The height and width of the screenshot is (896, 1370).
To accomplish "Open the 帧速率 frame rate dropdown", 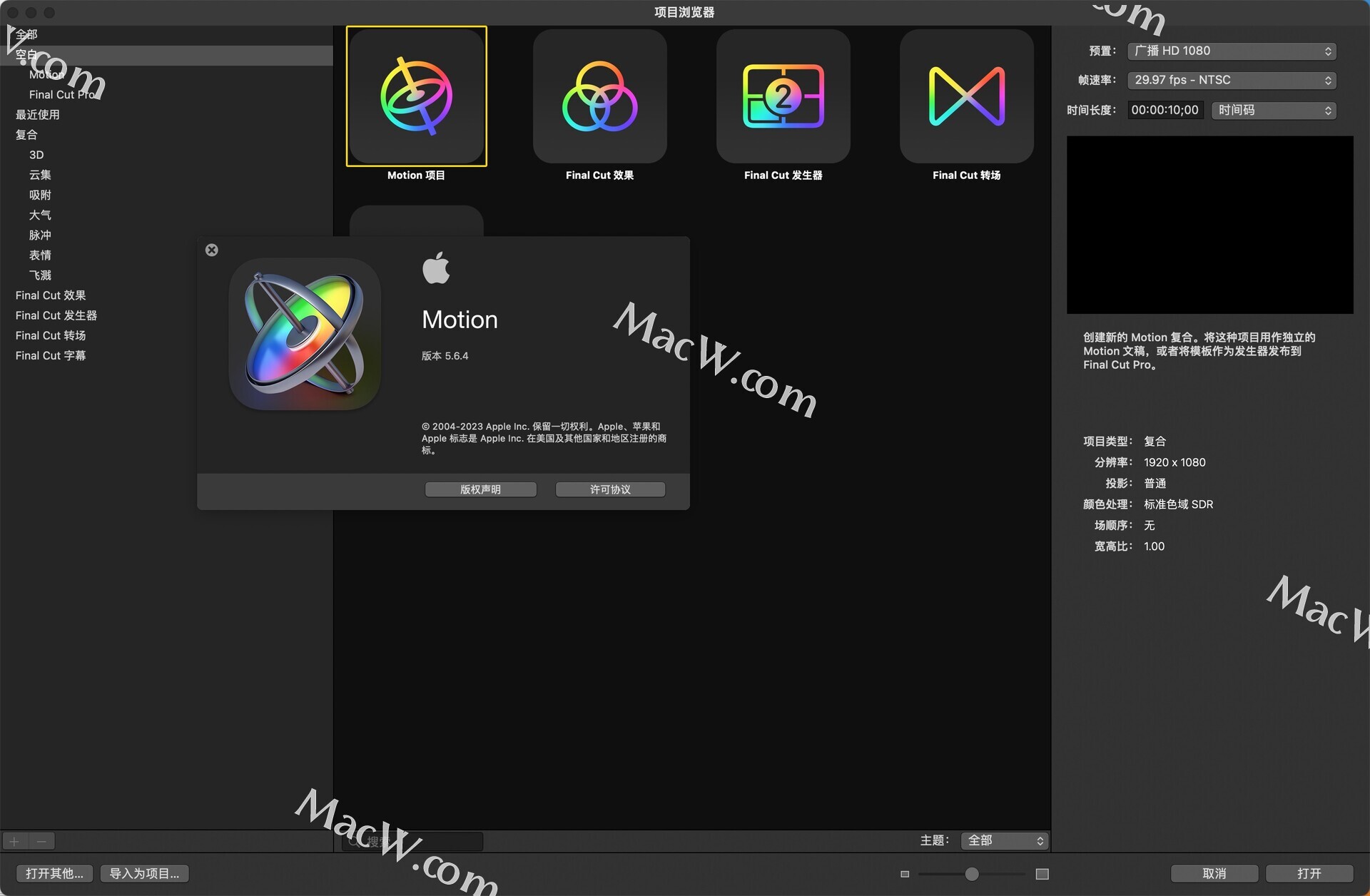I will point(1232,80).
